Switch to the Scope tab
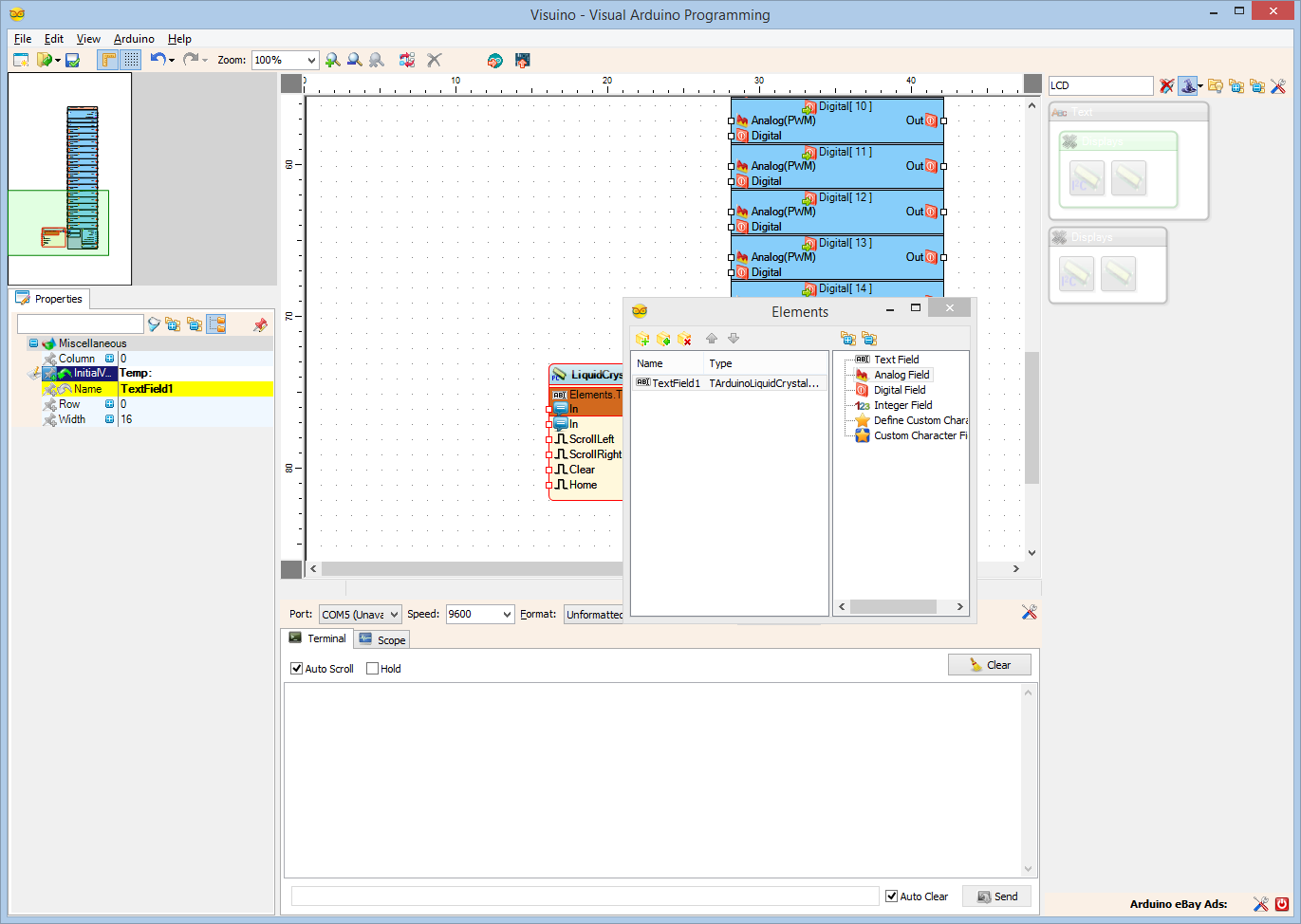 click(x=382, y=639)
